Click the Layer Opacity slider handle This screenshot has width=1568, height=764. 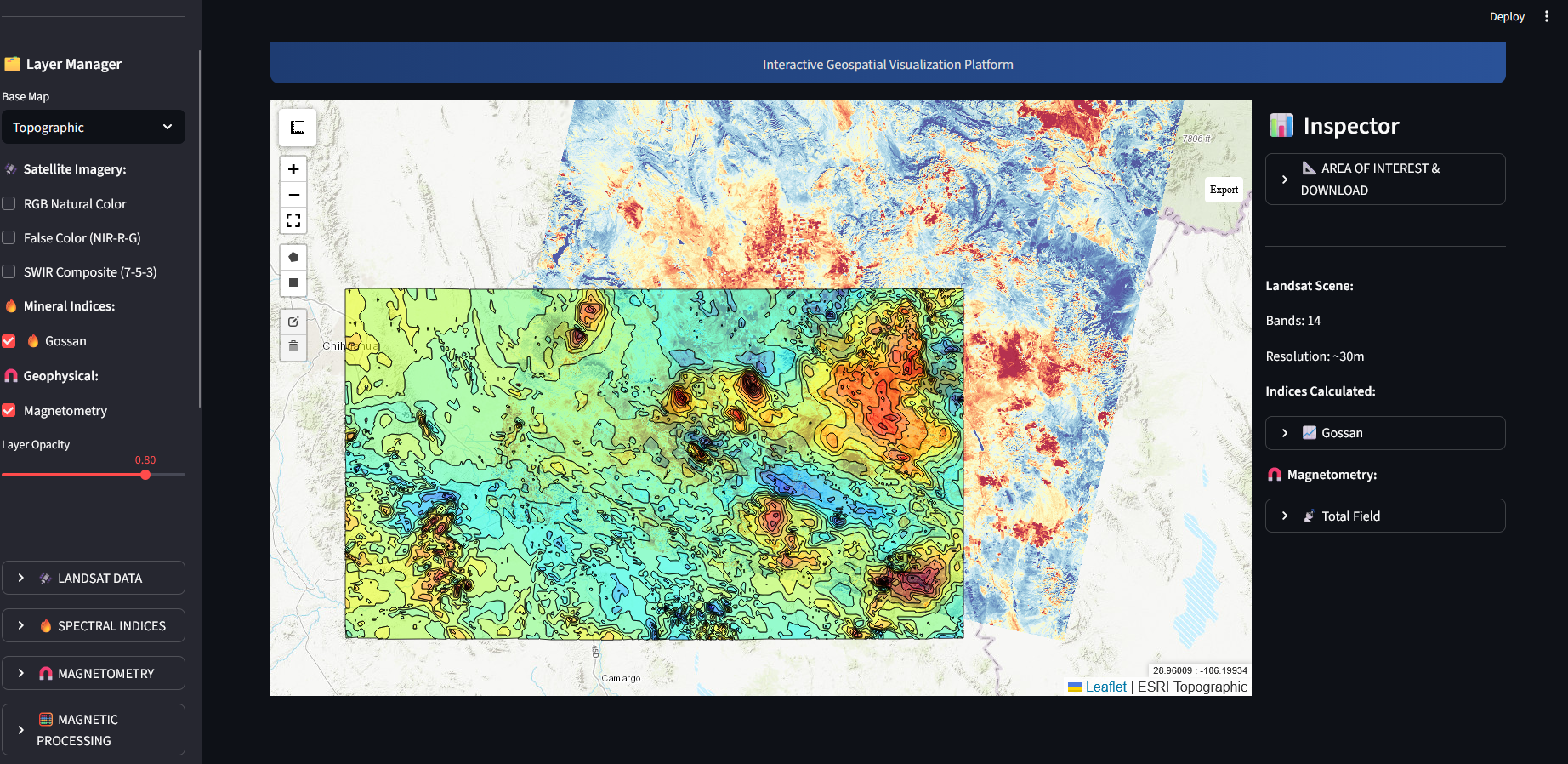(145, 475)
